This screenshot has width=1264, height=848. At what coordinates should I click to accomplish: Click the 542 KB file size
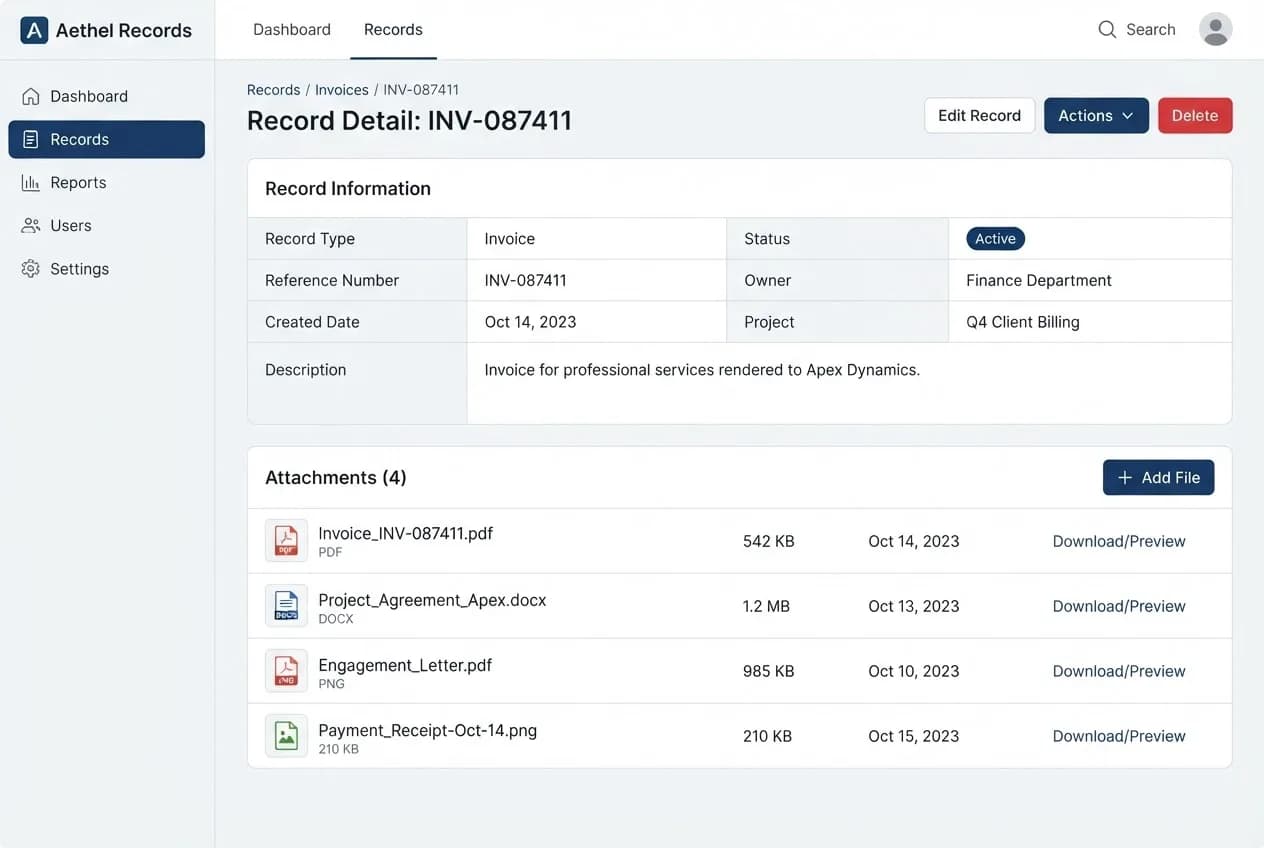pyautogui.click(x=769, y=542)
